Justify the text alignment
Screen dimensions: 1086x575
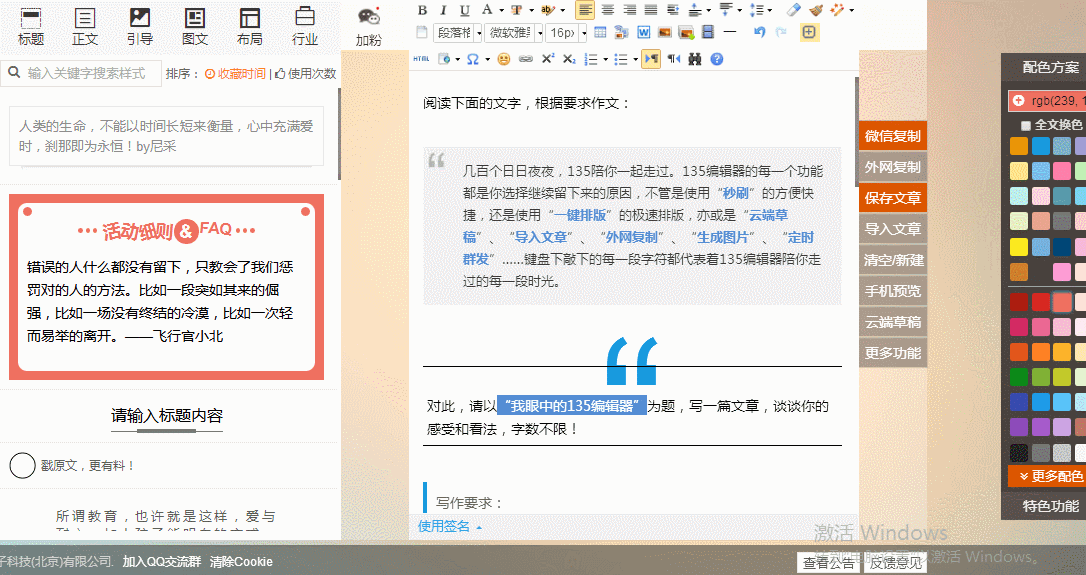[x=650, y=10]
